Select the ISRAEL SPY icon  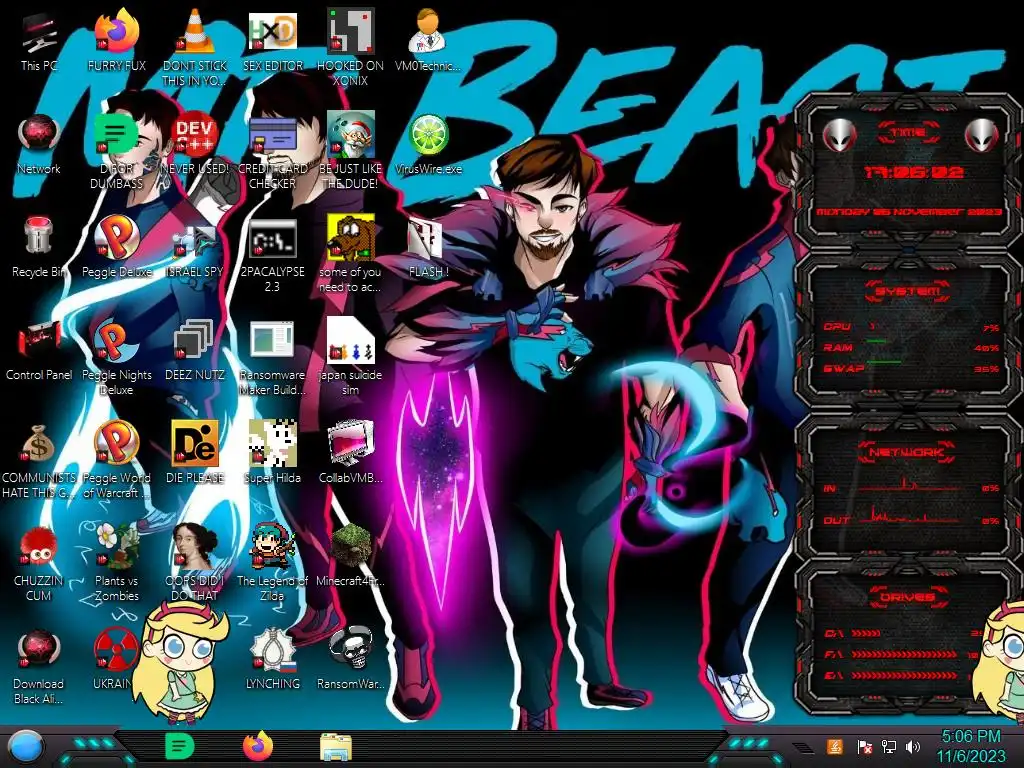point(195,241)
